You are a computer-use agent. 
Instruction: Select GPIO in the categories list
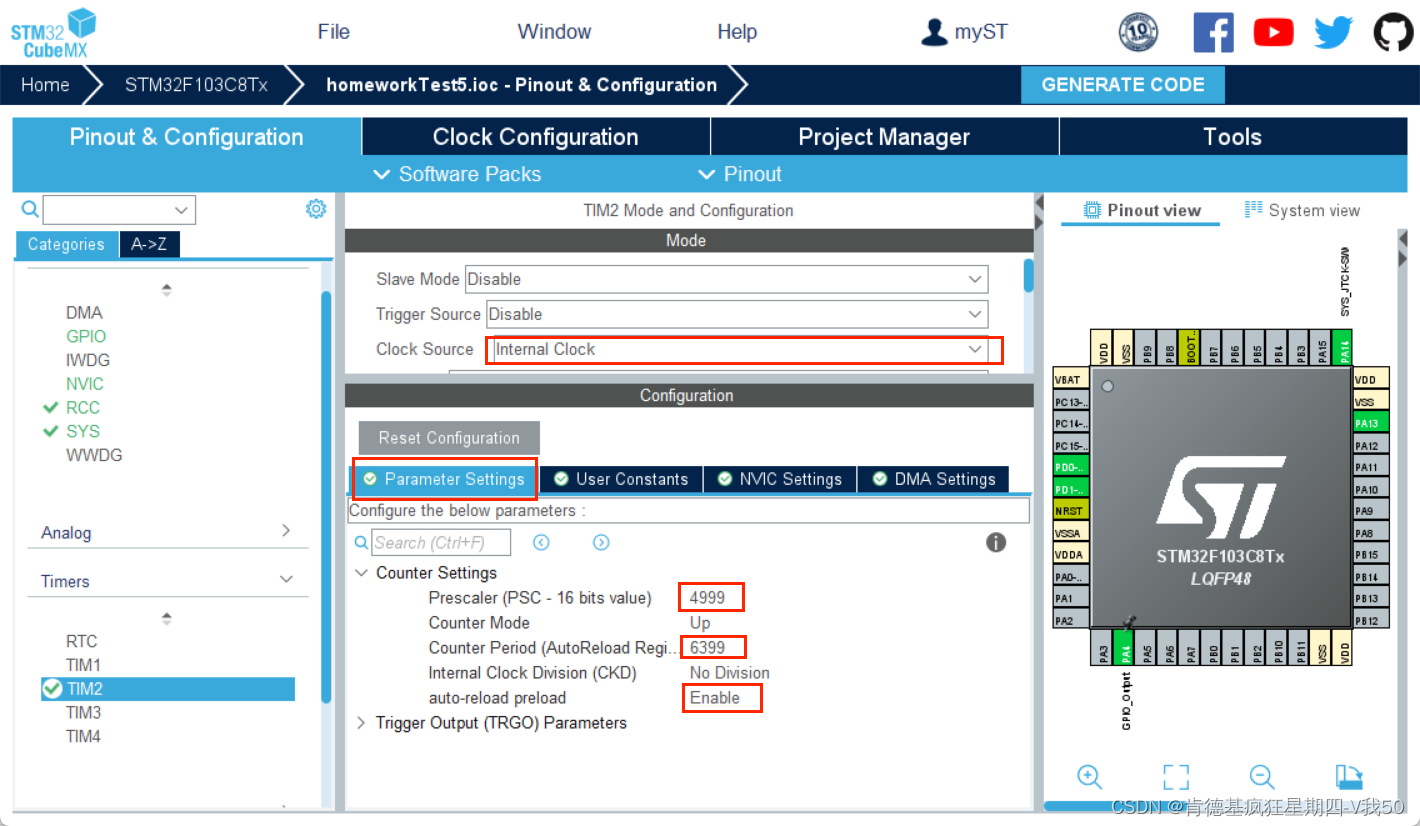[86, 336]
